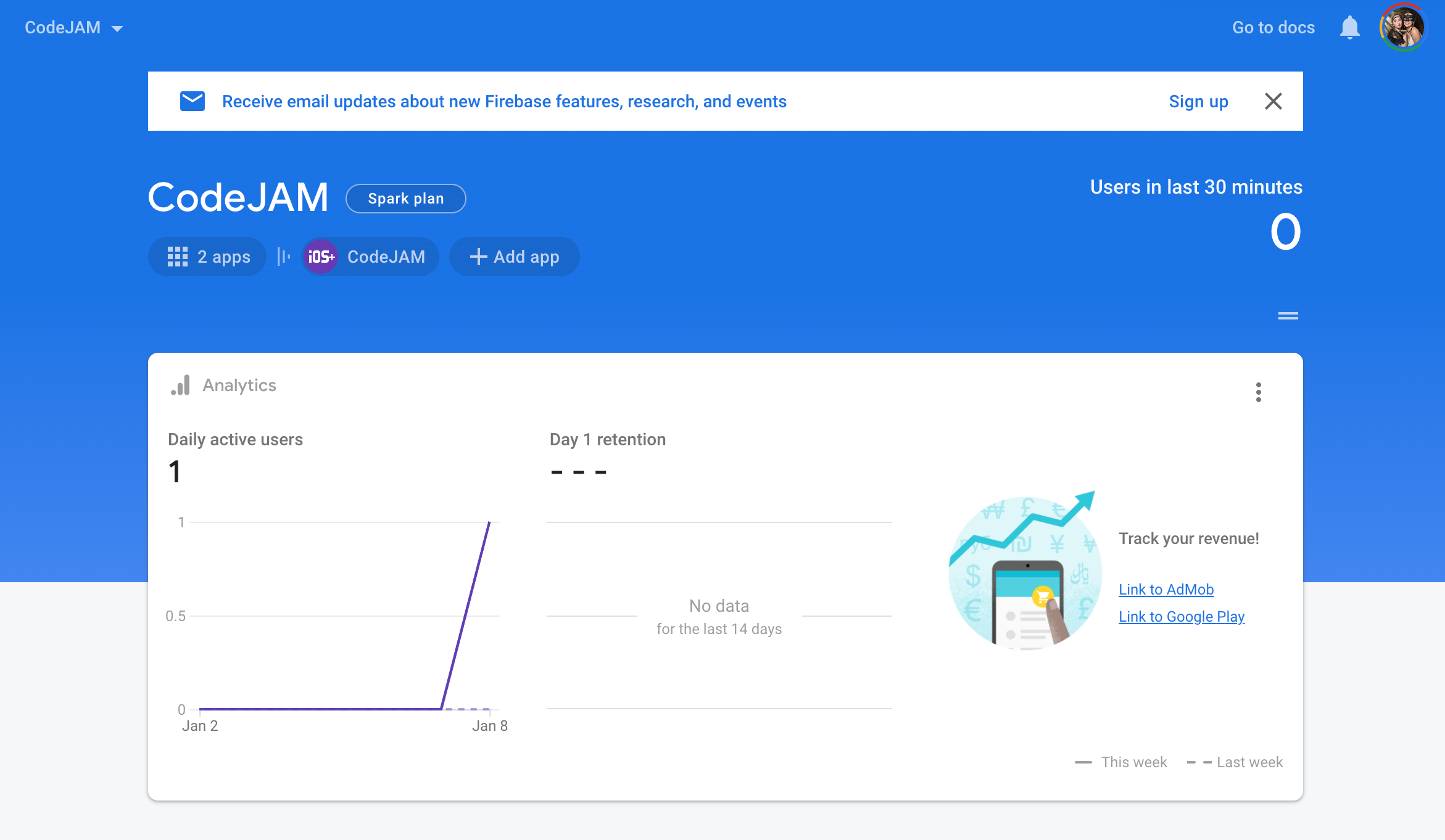The width and height of the screenshot is (1445, 840).
Task: Click the Add app button
Action: [514, 257]
